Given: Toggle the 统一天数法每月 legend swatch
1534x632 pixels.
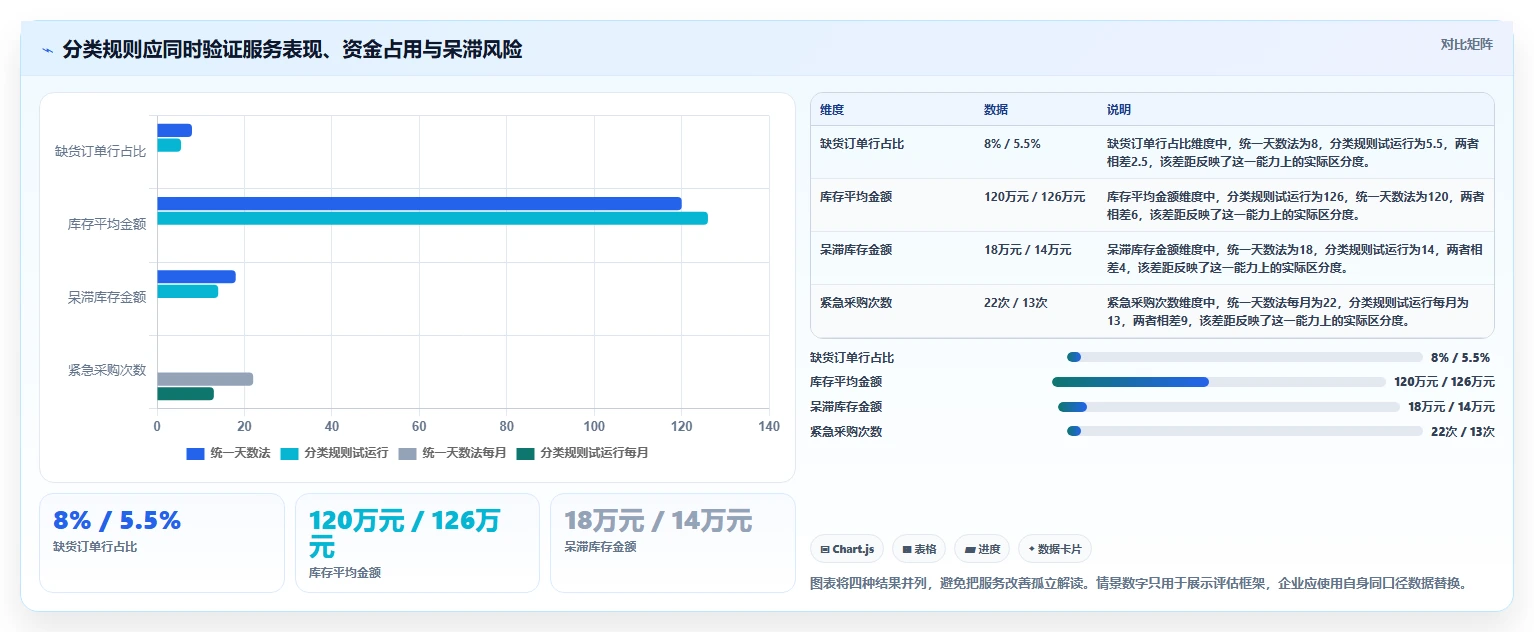Looking at the screenshot, I should coord(407,453).
